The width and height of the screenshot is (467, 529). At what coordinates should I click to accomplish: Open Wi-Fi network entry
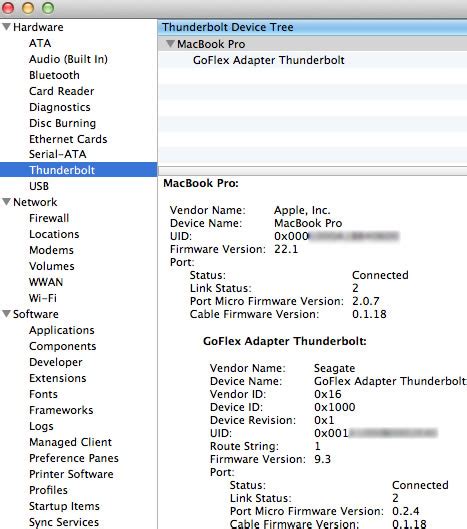[x=43, y=298]
